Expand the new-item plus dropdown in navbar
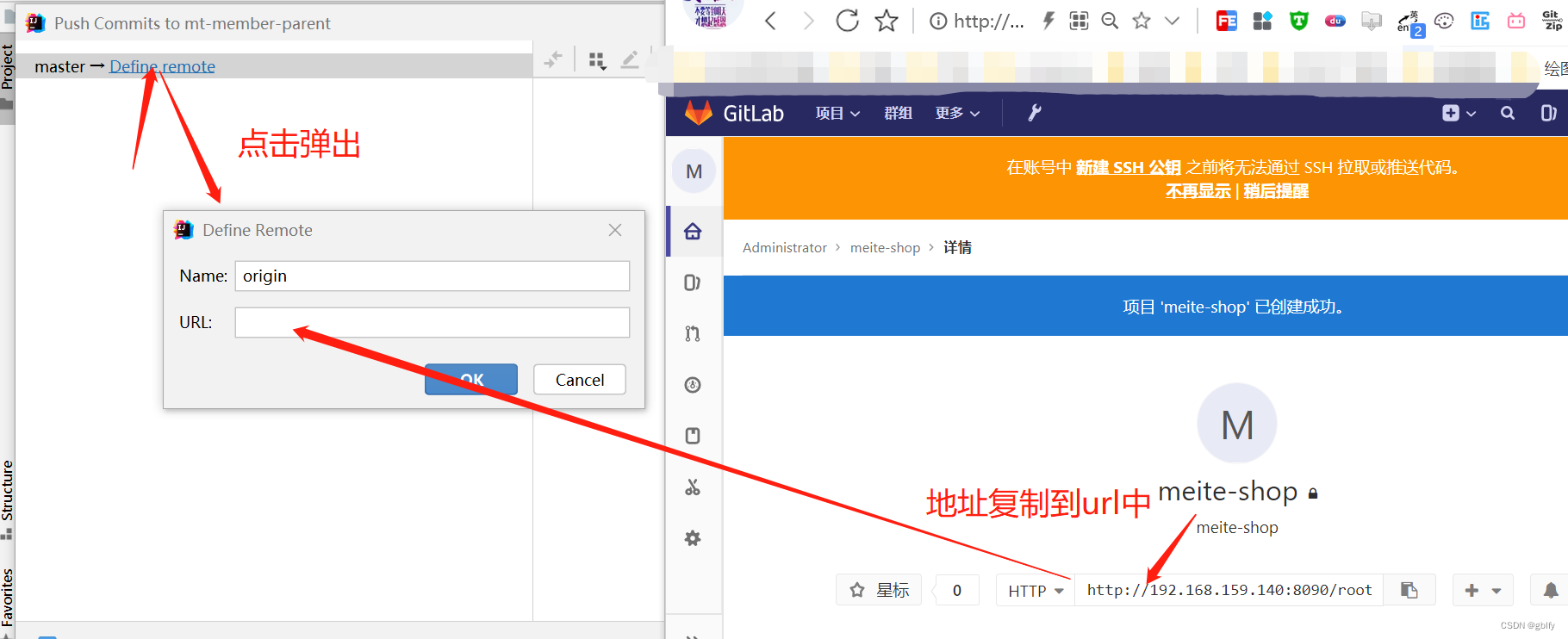 tap(1459, 113)
